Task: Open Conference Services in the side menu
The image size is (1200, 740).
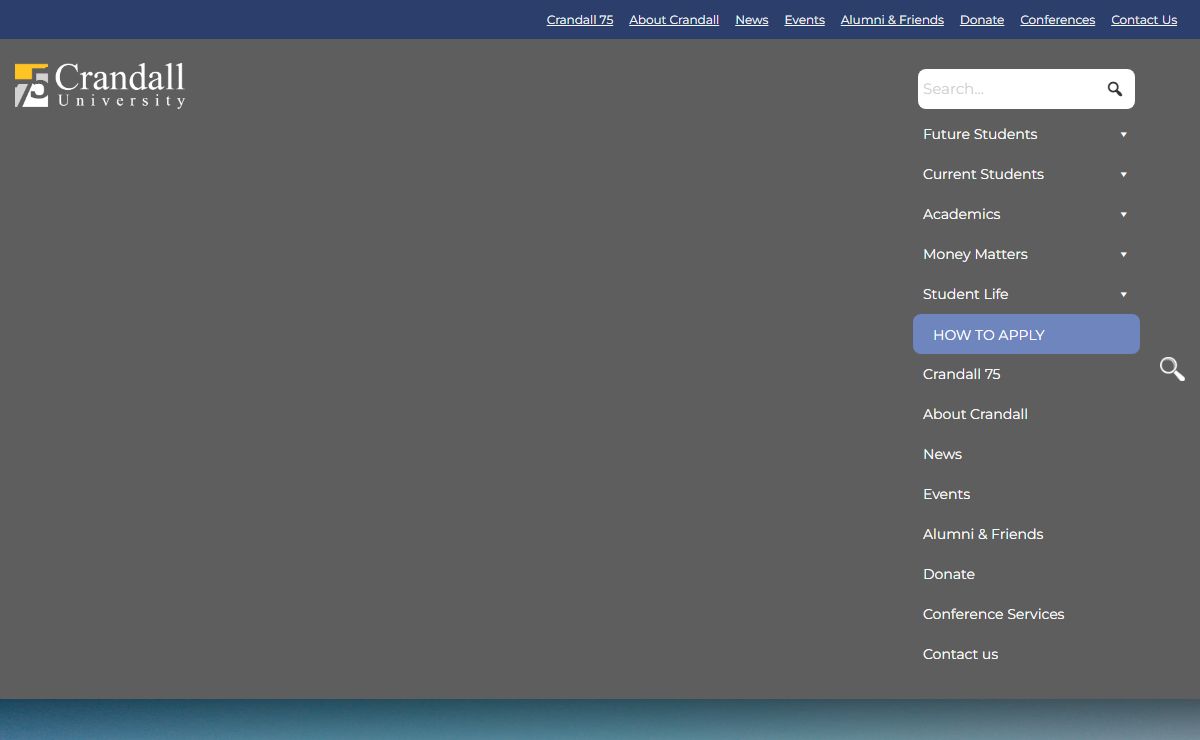Action: point(993,614)
